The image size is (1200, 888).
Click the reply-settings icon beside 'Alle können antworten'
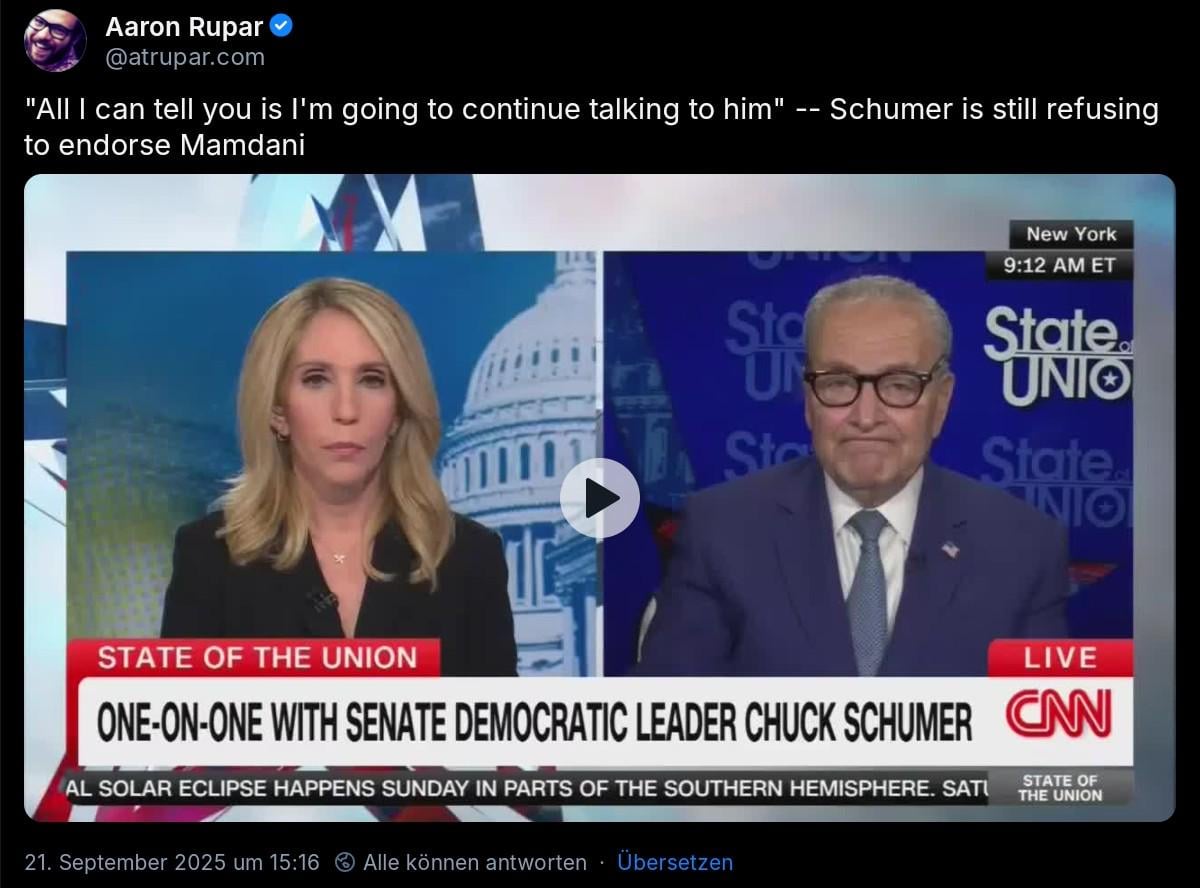(345, 862)
